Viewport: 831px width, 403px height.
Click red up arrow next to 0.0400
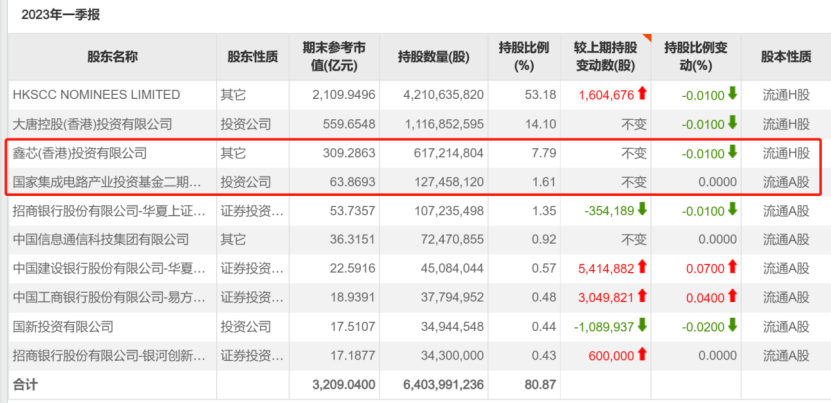pyautogui.click(x=732, y=298)
